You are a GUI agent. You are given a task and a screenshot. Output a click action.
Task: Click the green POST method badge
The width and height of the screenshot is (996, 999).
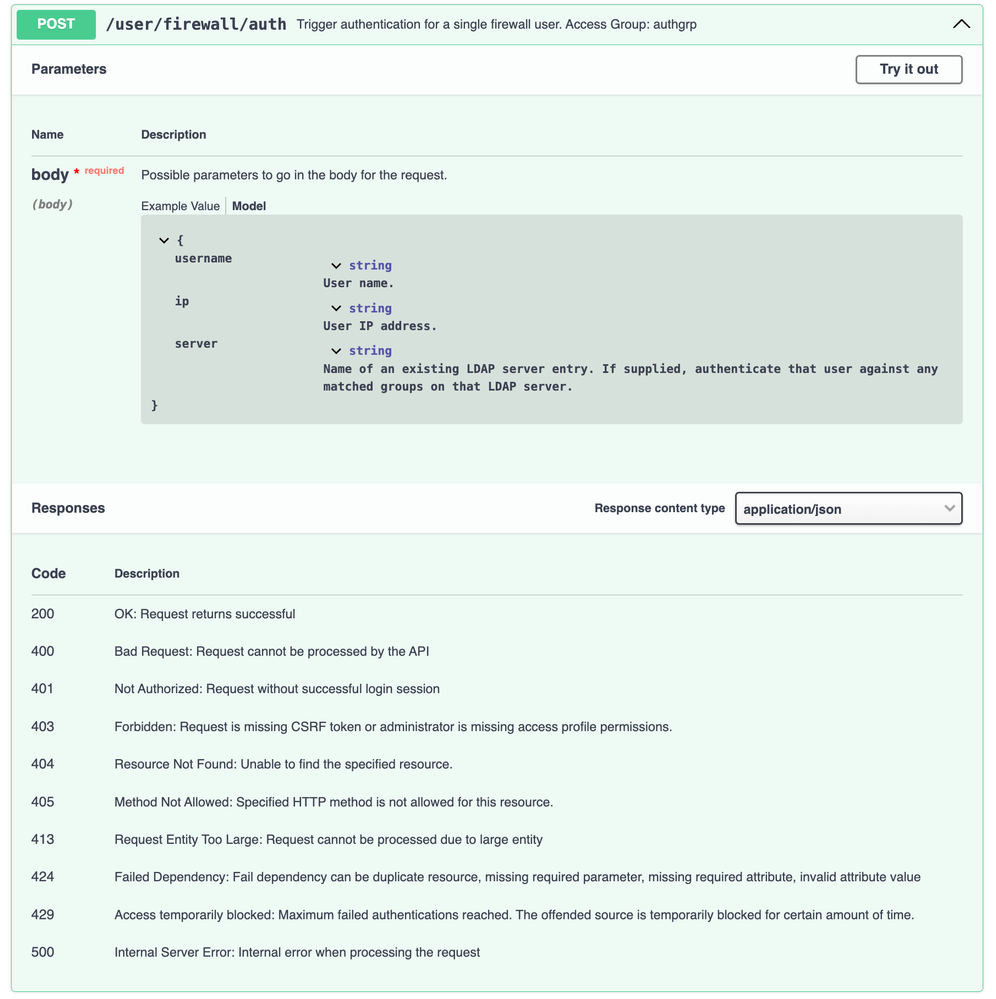56,24
